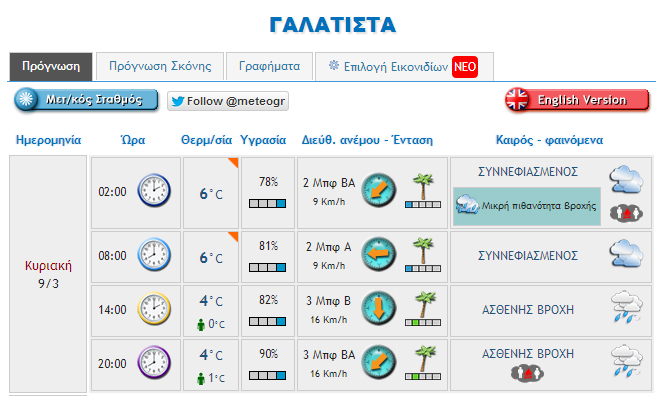The image size is (664, 396).
Task: Click the northeast wind compass at 02:00
Action: click(x=379, y=190)
